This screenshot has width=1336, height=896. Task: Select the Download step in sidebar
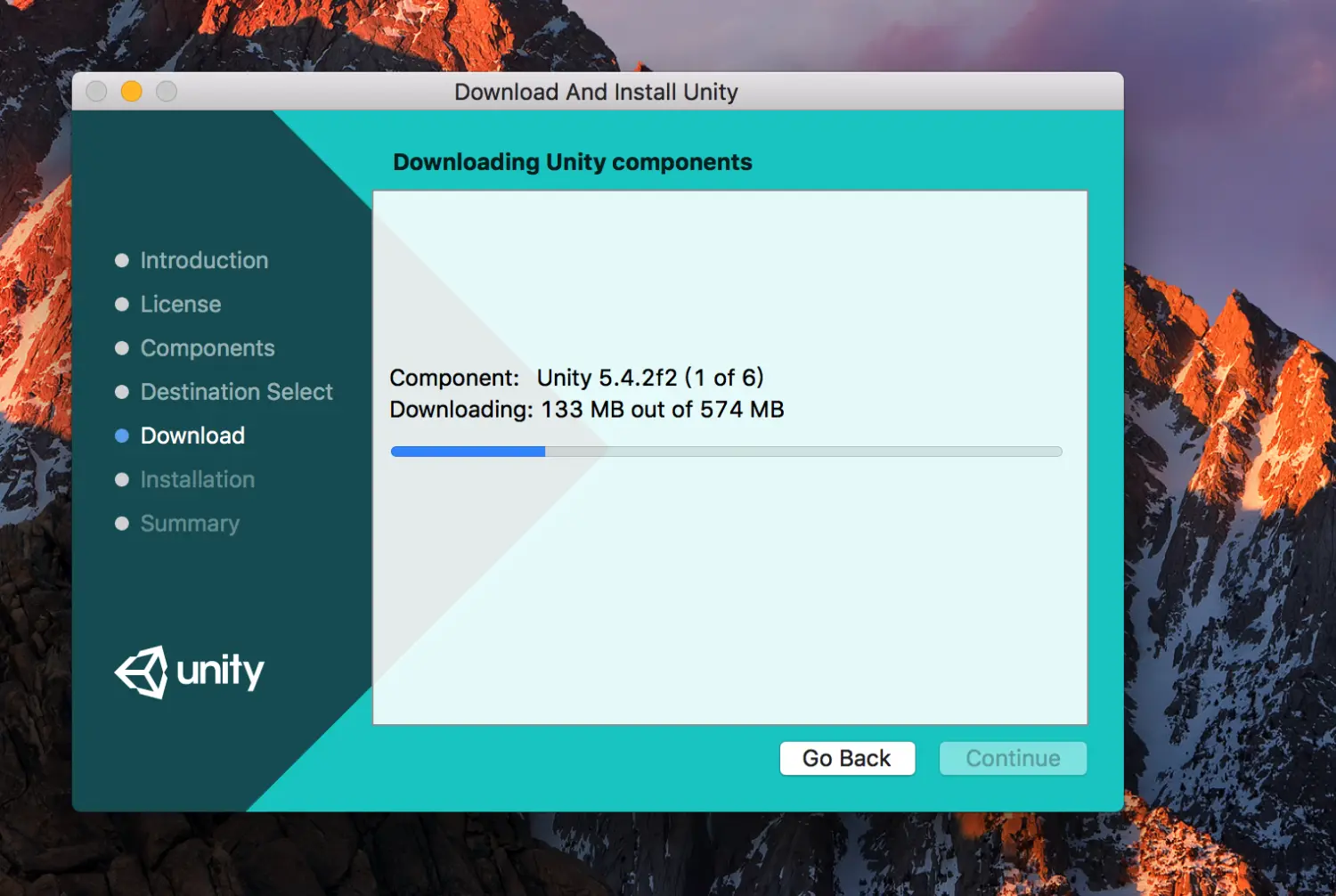point(180,435)
